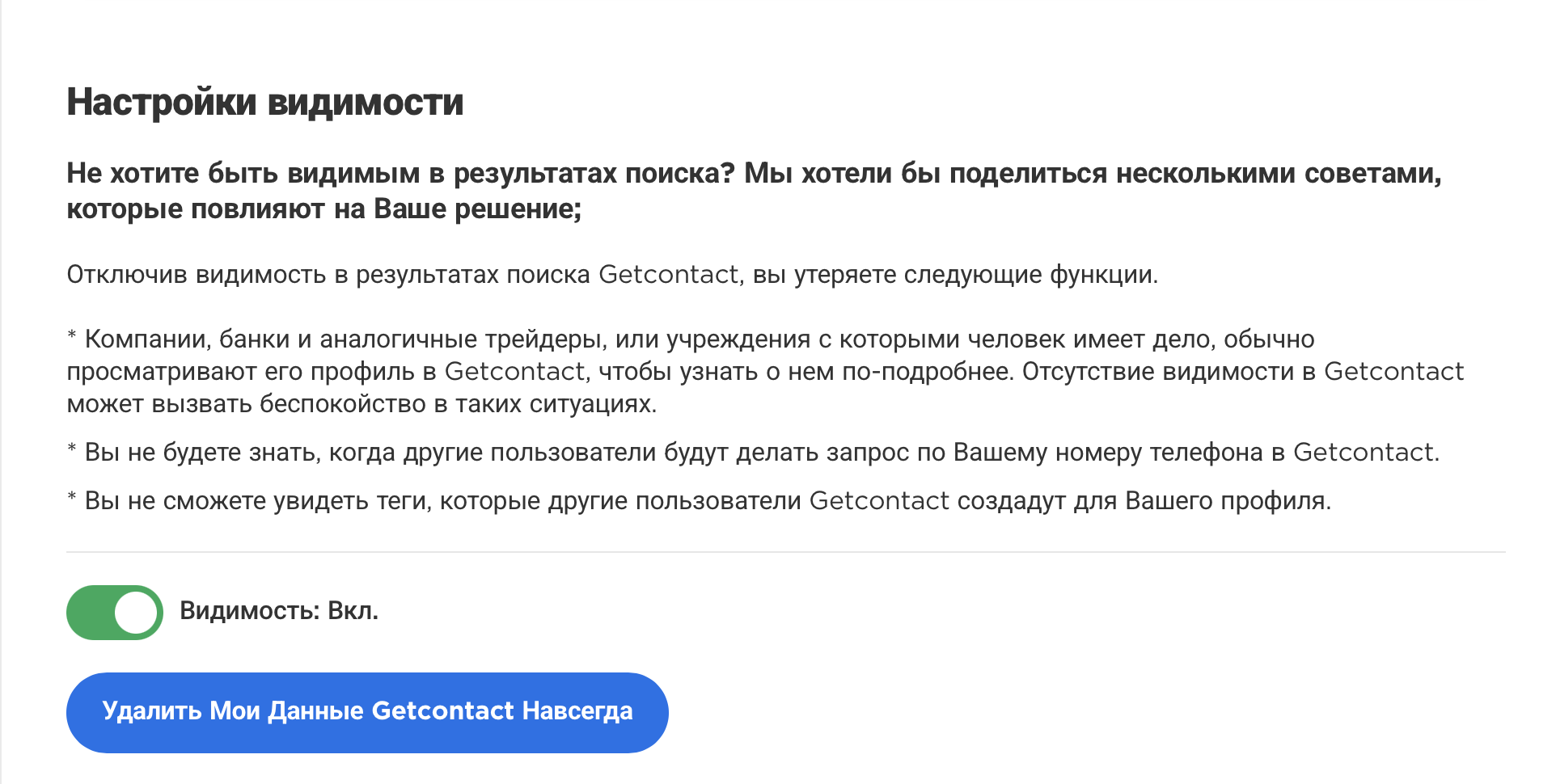Click the Вкл. status text next to toggle
The height and width of the screenshot is (784, 1556).
click(x=353, y=612)
